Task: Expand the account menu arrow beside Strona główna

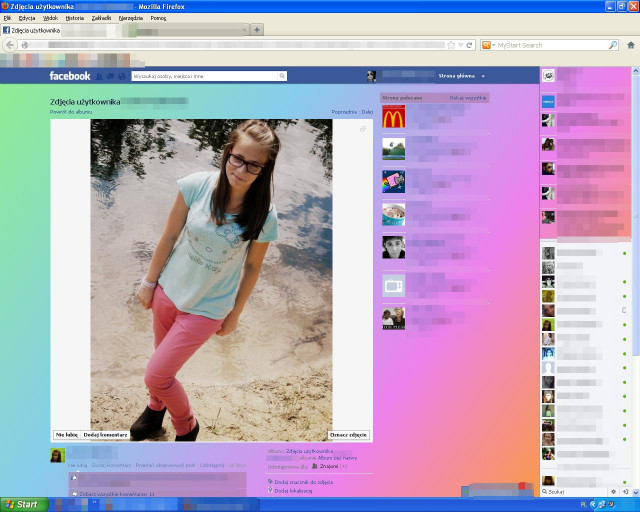Action: point(483,76)
